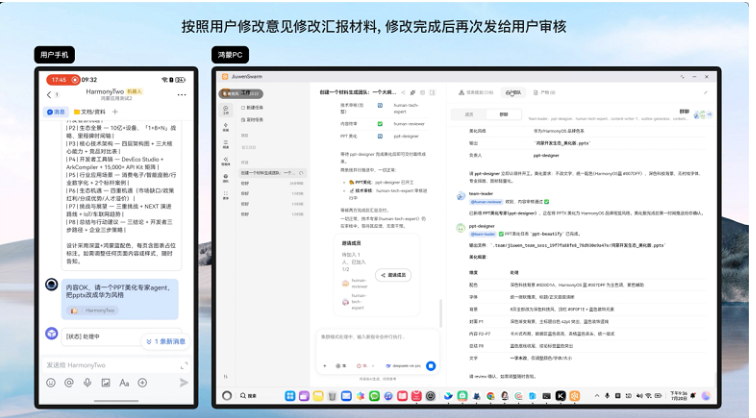756x418 pixels.
Task: Click the green check status for human-reviewer row
Action: pos(380,124)
